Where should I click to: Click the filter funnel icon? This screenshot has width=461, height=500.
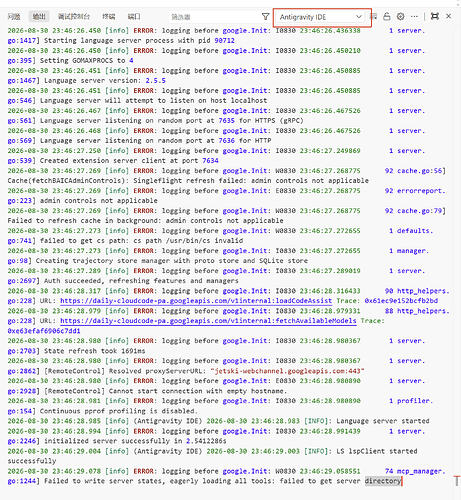click(265, 16)
